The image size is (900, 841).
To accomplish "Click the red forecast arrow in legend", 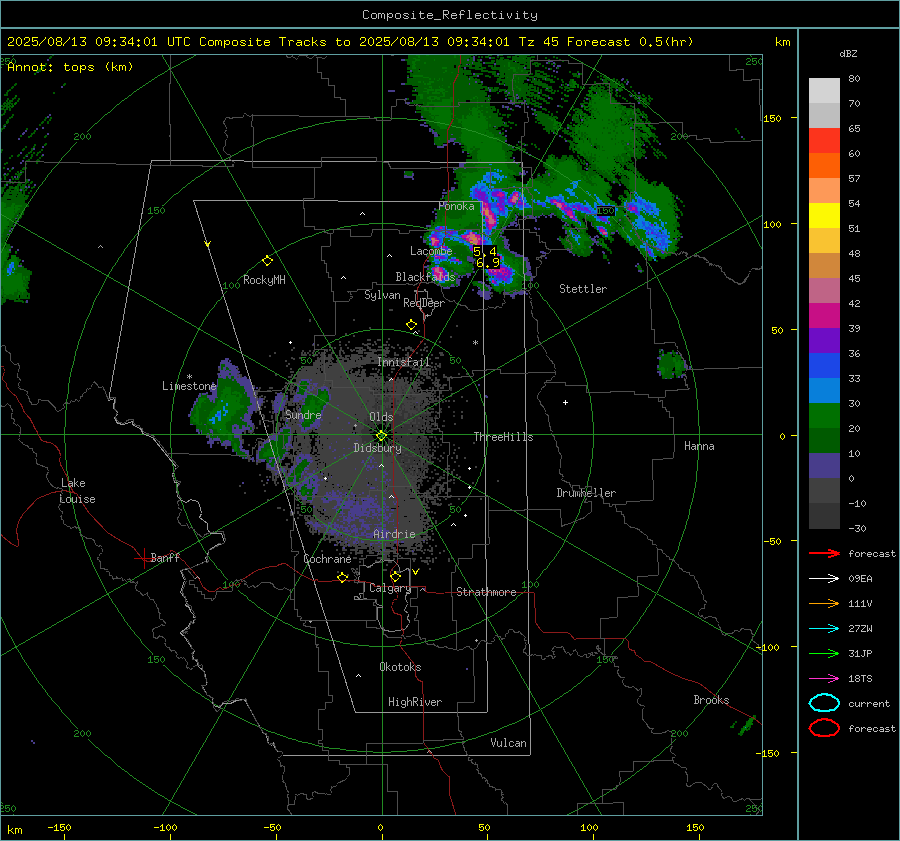I will click(x=824, y=553).
